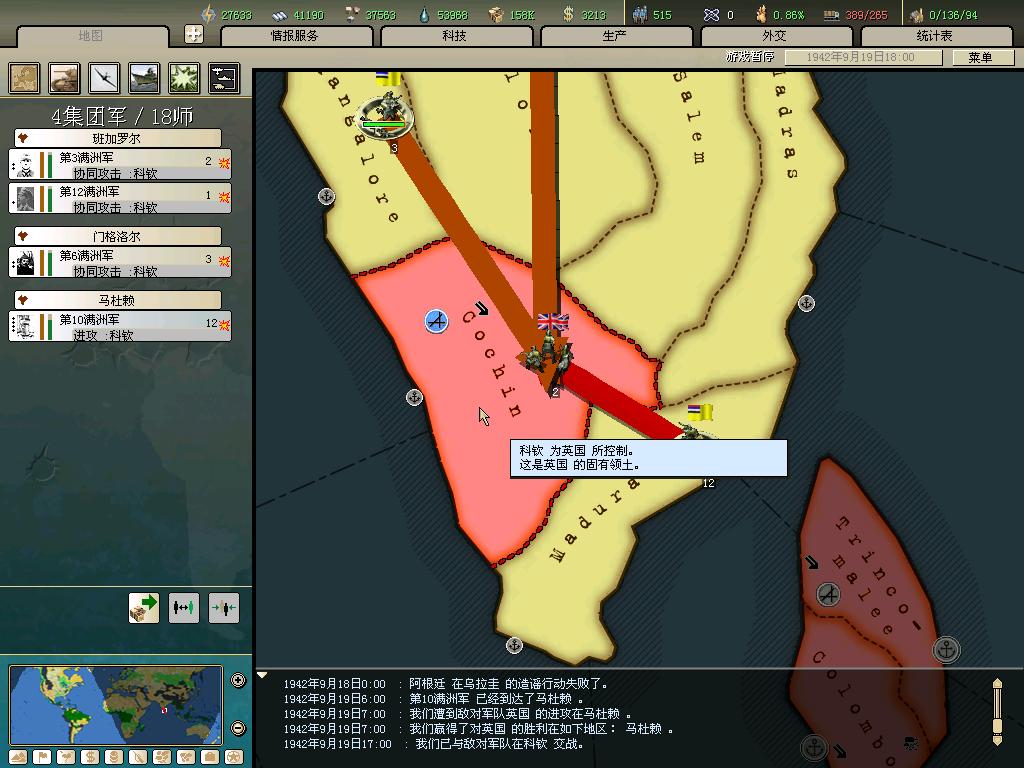
Task: Select political map mode flag icon
Action: [42, 758]
